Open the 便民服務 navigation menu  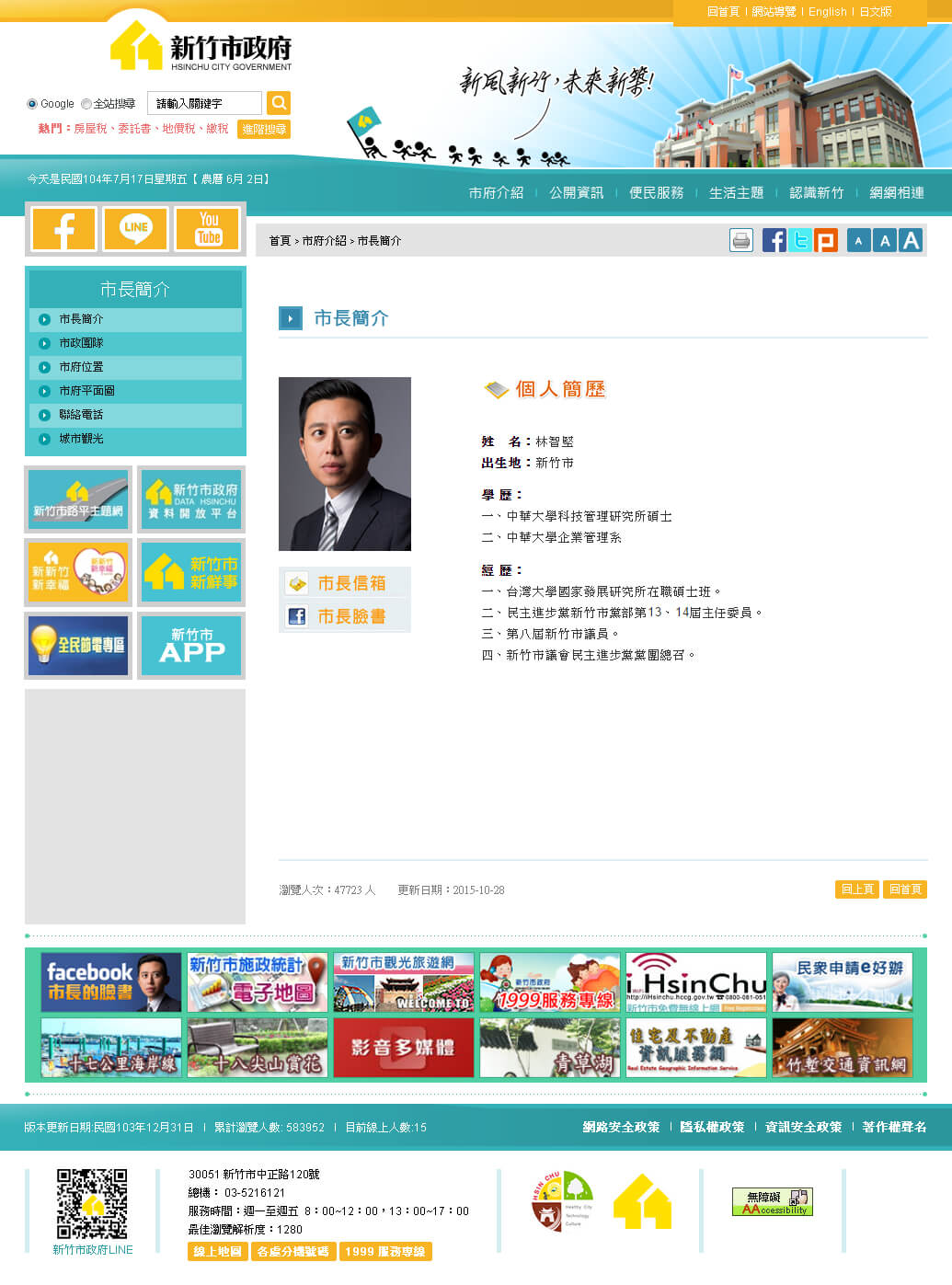(x=656, y=192)
